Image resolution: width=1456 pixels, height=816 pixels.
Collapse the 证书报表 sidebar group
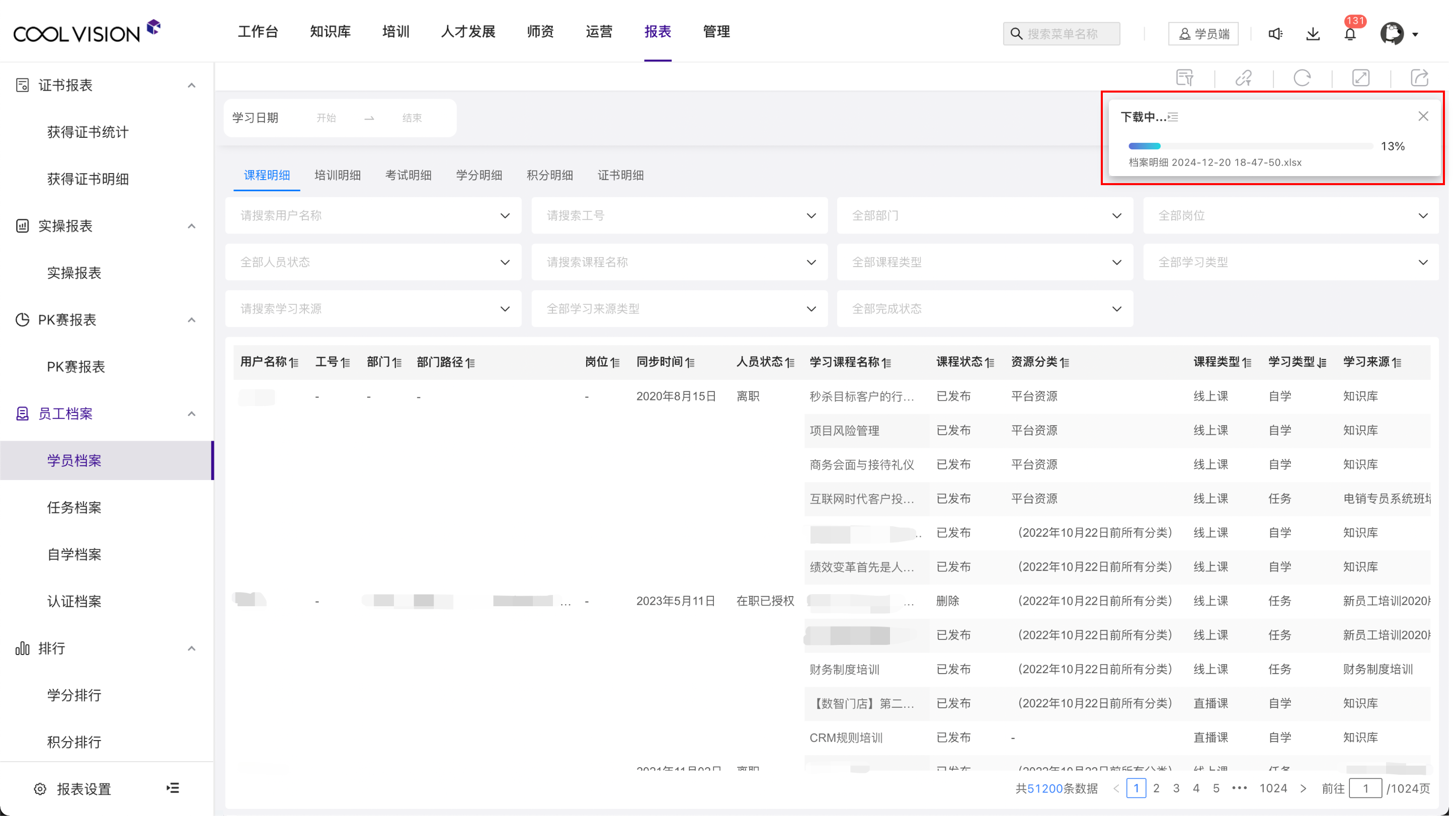tap(192, 86)
